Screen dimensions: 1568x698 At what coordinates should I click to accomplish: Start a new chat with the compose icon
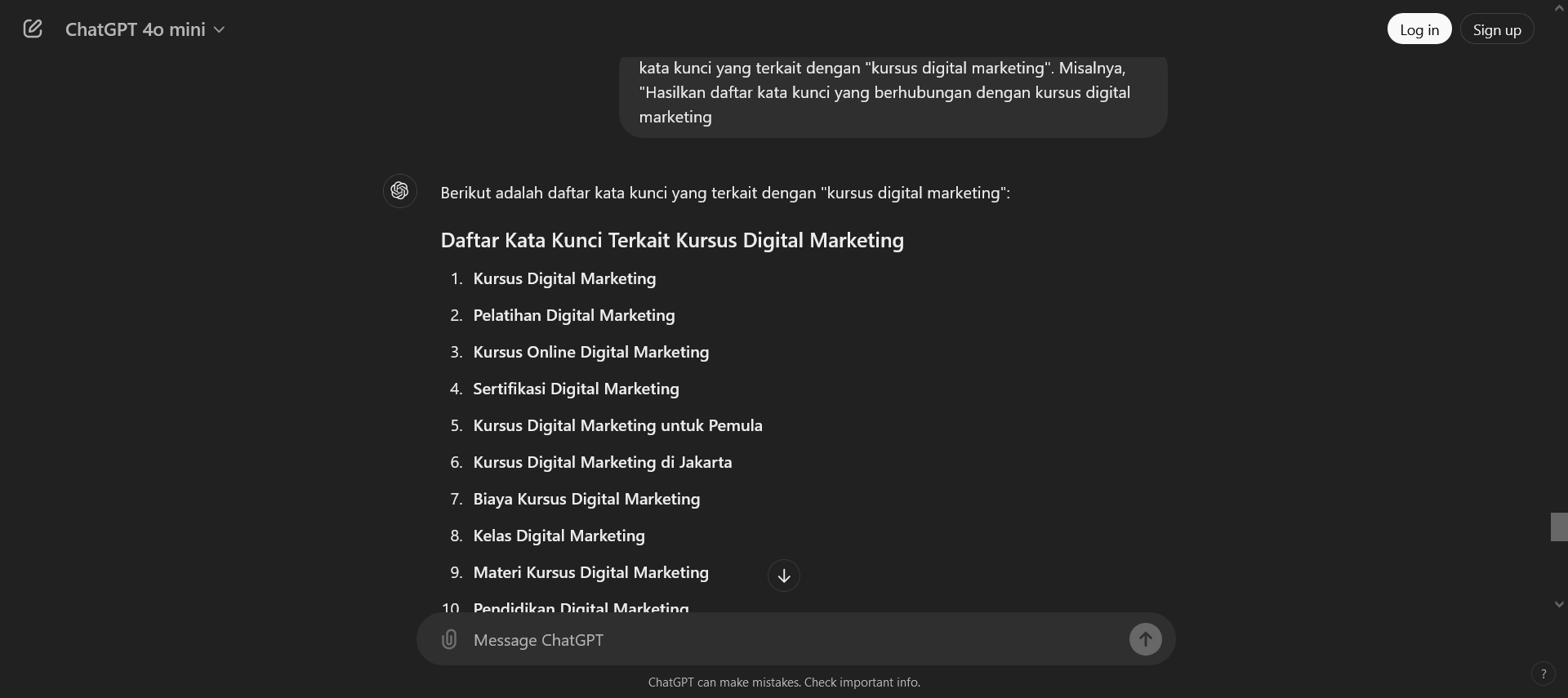(33, 29)
